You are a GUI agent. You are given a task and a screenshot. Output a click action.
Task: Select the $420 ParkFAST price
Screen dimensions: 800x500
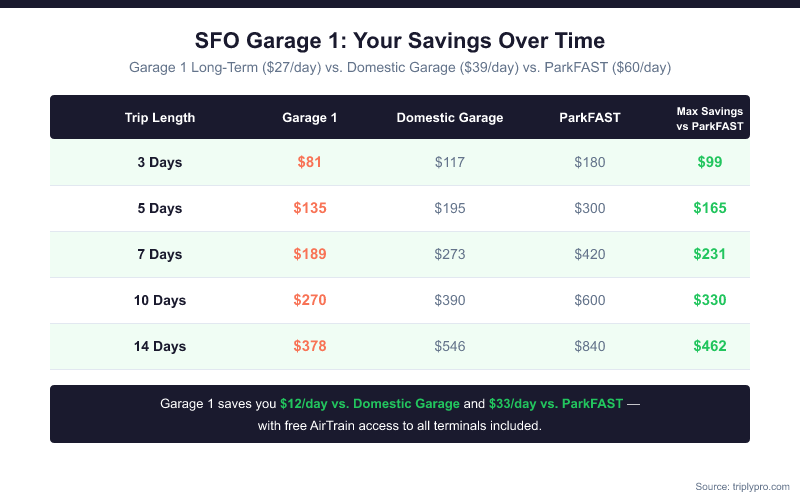click(590, 254)
